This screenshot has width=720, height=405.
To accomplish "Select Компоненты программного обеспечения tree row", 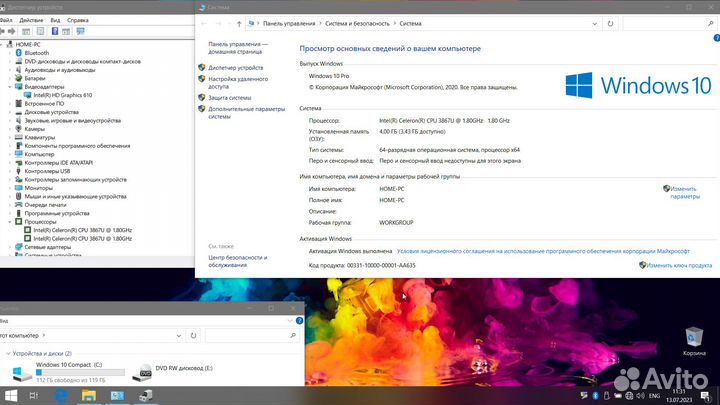I will click(x=77, y=146).
